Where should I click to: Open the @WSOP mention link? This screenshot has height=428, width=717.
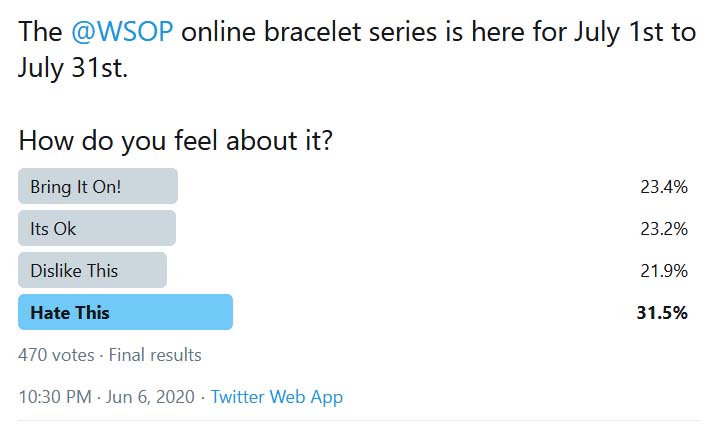[122, 32]
